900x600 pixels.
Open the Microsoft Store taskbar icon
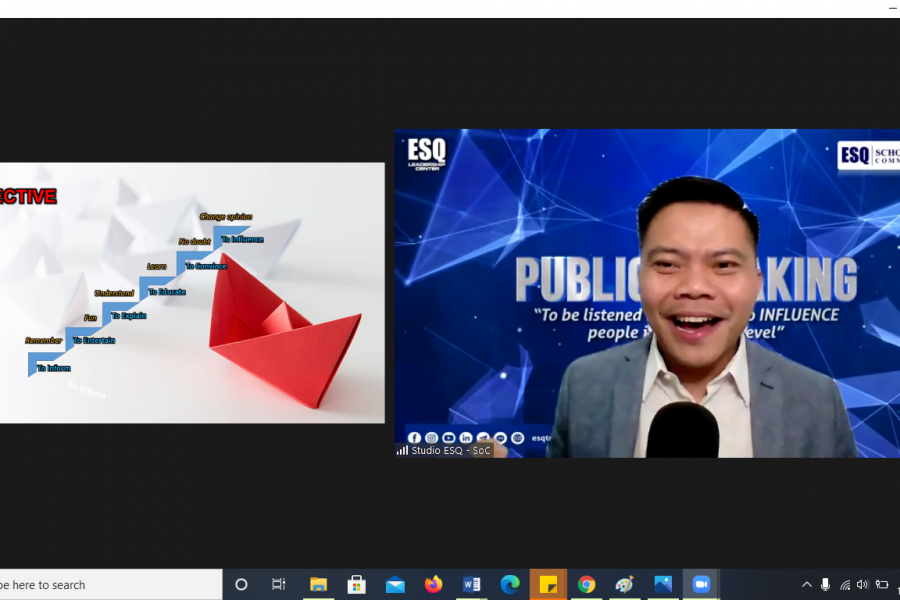356,585
